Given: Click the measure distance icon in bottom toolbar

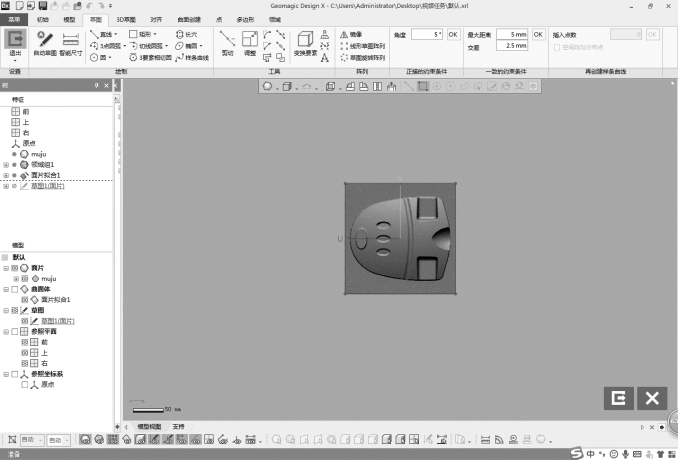Looking at the screenshot, I should point(485,440).
